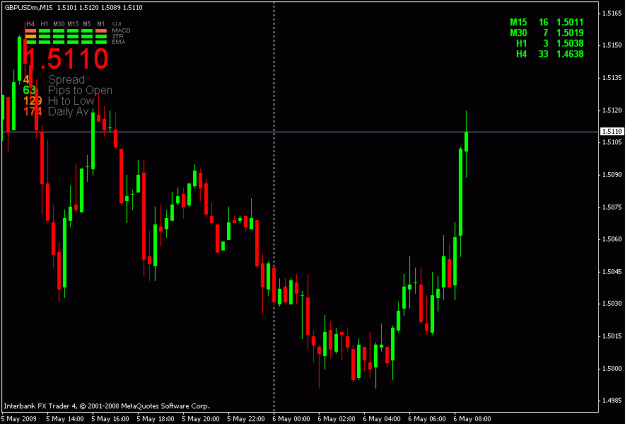The width and height of the screenshot is (625, 424).
Task: Click the 1.5038 value in H1 row
Action: (570, 43)
